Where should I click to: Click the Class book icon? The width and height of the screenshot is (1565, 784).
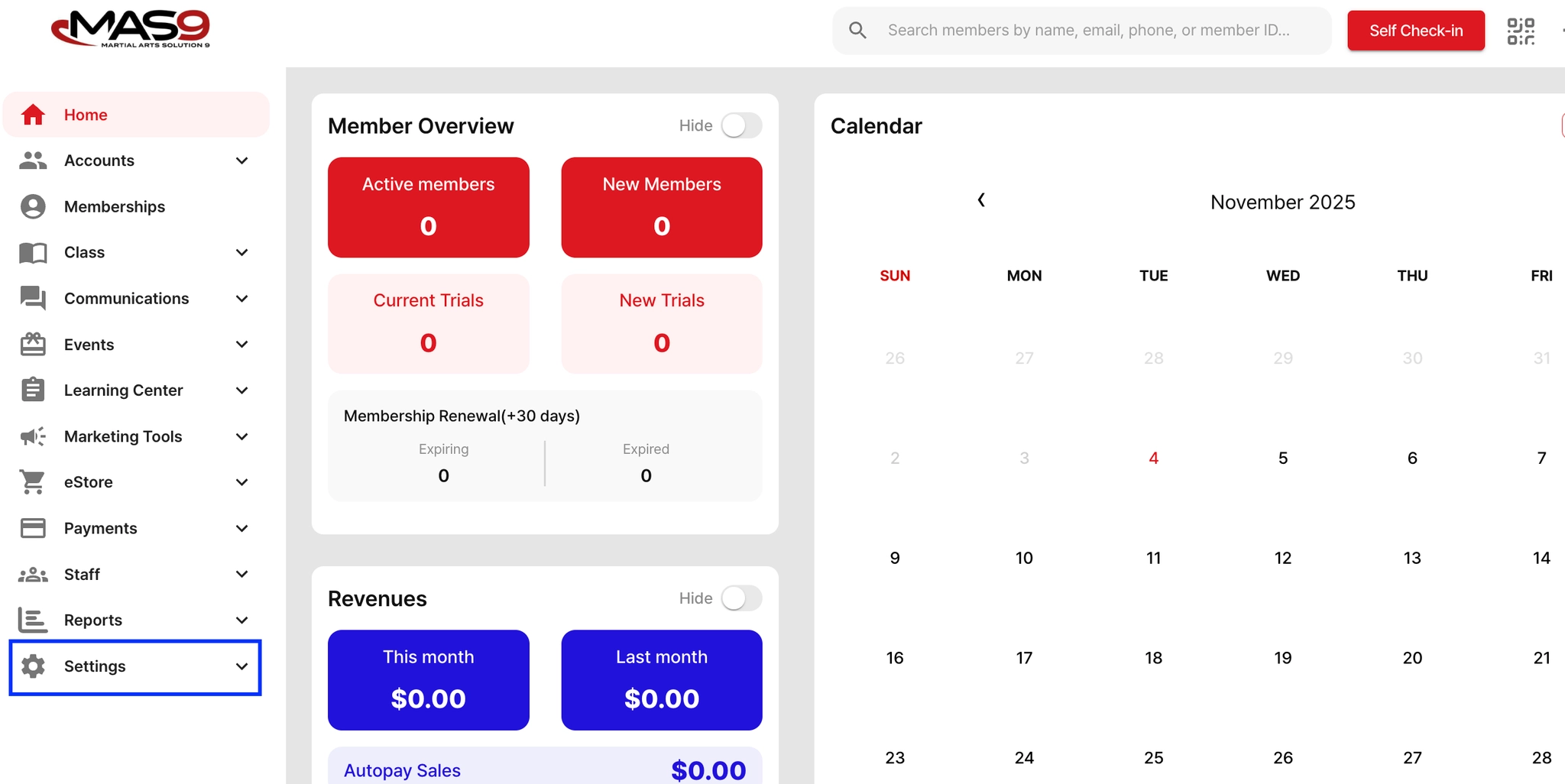pyautogui.click(x=33, y=252)
